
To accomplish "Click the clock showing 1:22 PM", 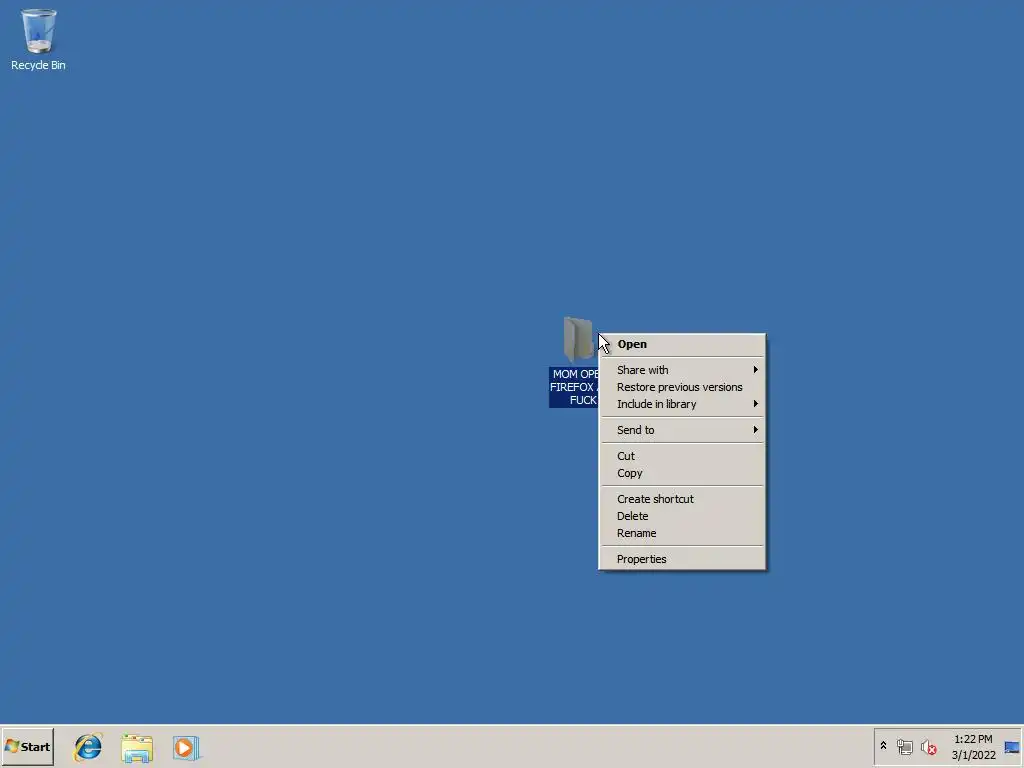I will point(972,739).
